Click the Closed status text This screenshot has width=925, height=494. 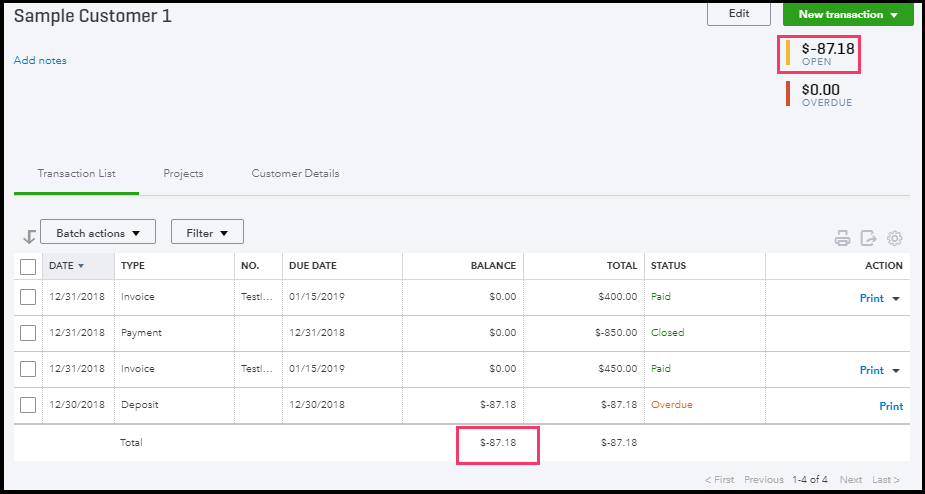(x=667, y=333)
